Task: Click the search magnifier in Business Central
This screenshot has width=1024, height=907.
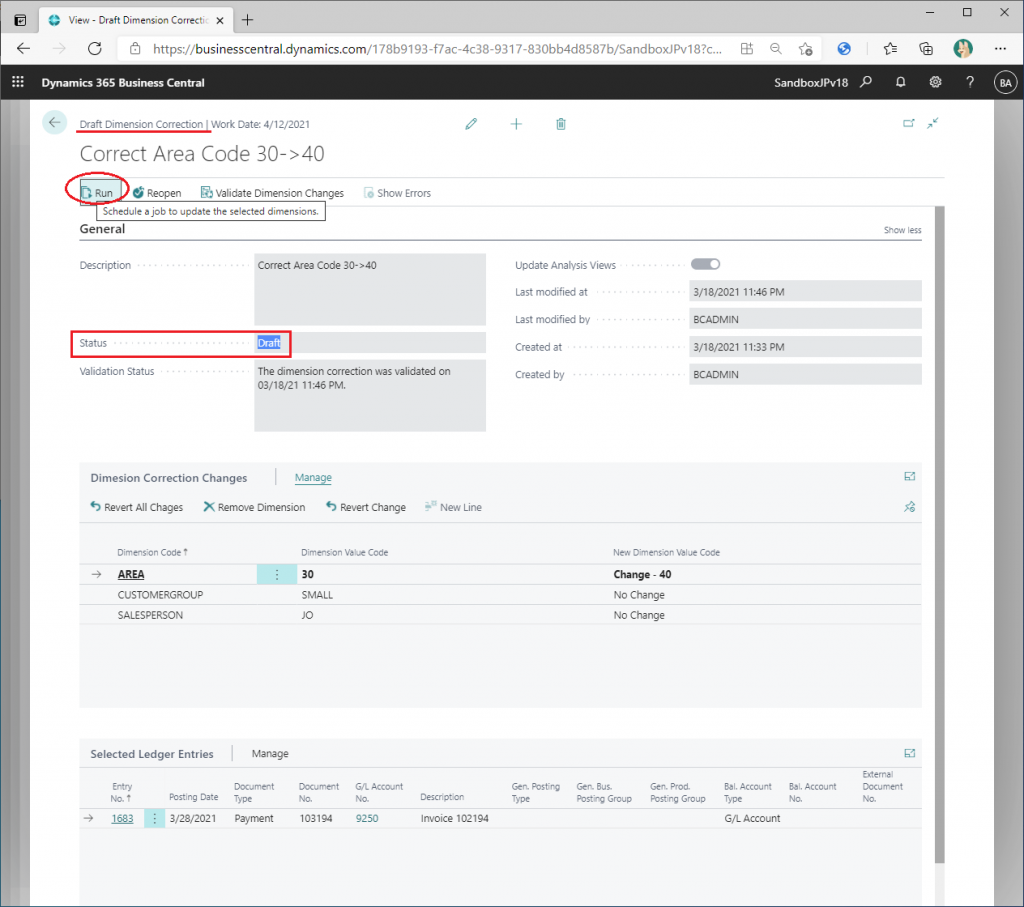Action: pyautogui.click(x=866, y=82)
